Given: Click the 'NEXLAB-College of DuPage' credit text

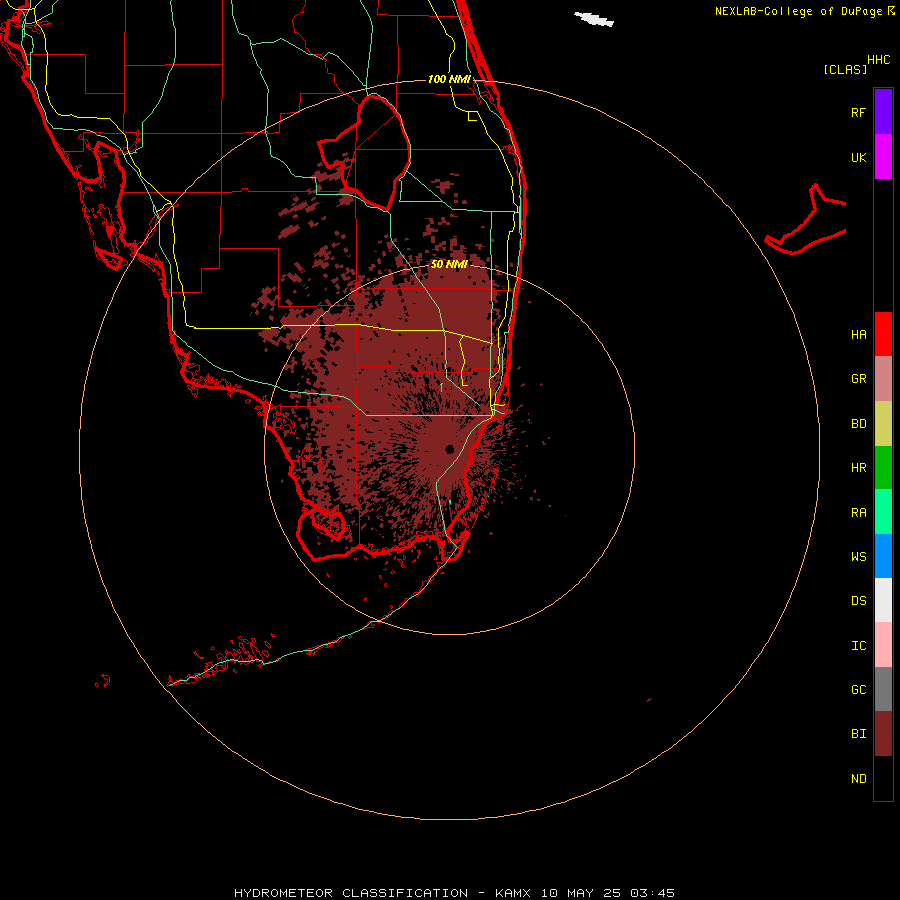Looking at the screenshot, I should 798,11.
